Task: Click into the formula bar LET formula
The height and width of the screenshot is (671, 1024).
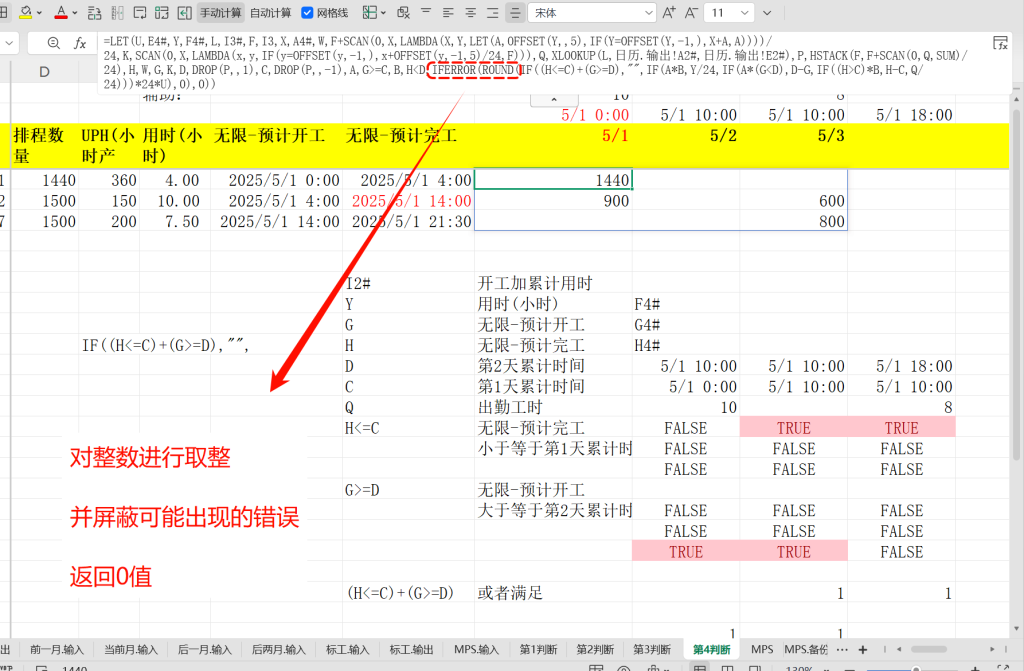Action: click(x=536, y=62)
